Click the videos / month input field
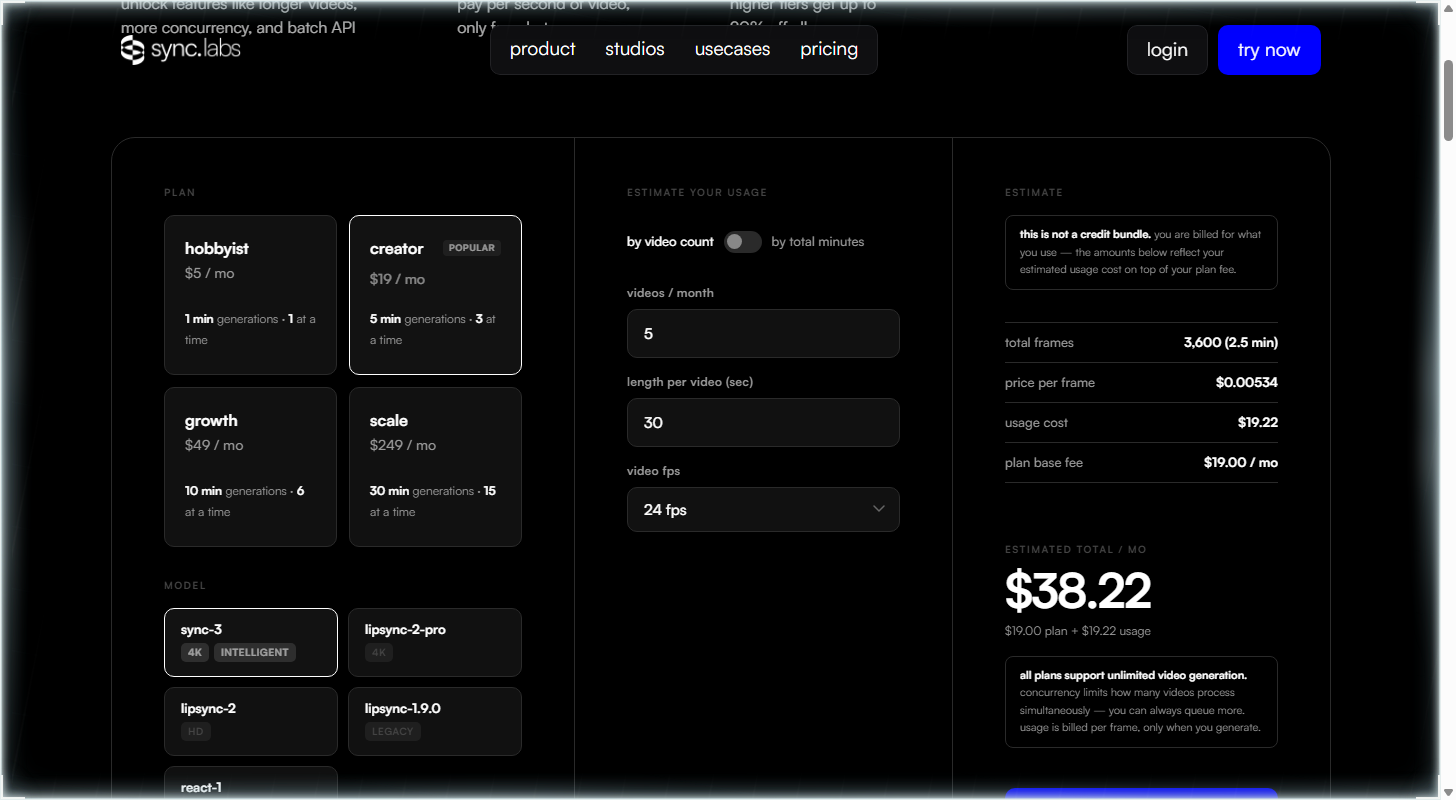The height and width of the screenshot is (800, 1456). [x=763, y=334]
